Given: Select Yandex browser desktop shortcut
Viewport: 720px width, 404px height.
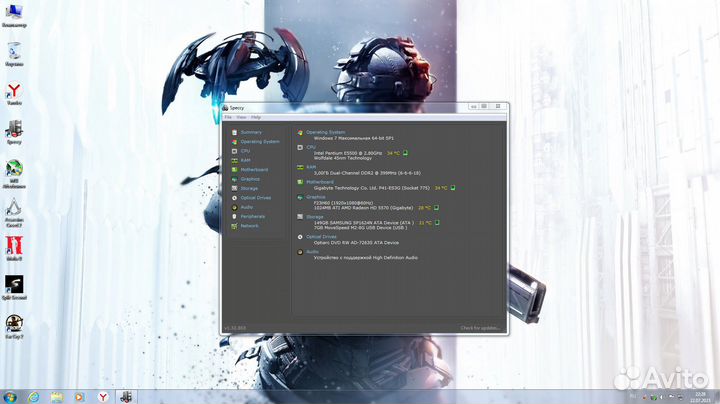Looking at the screenshot, I should (14, 94).
